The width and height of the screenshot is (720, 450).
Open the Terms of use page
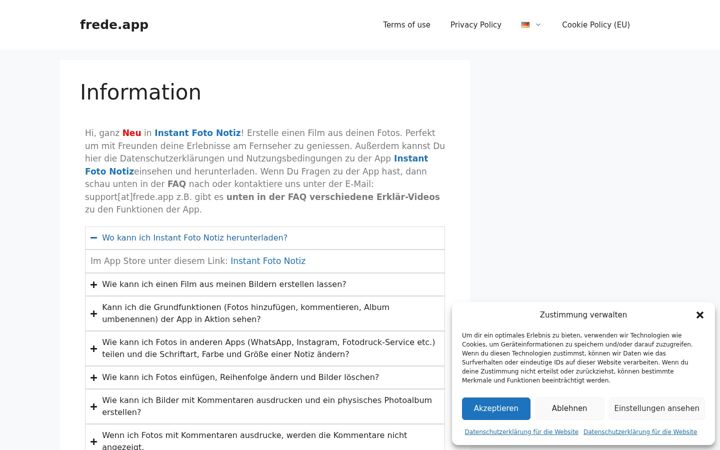coord(406,25)
